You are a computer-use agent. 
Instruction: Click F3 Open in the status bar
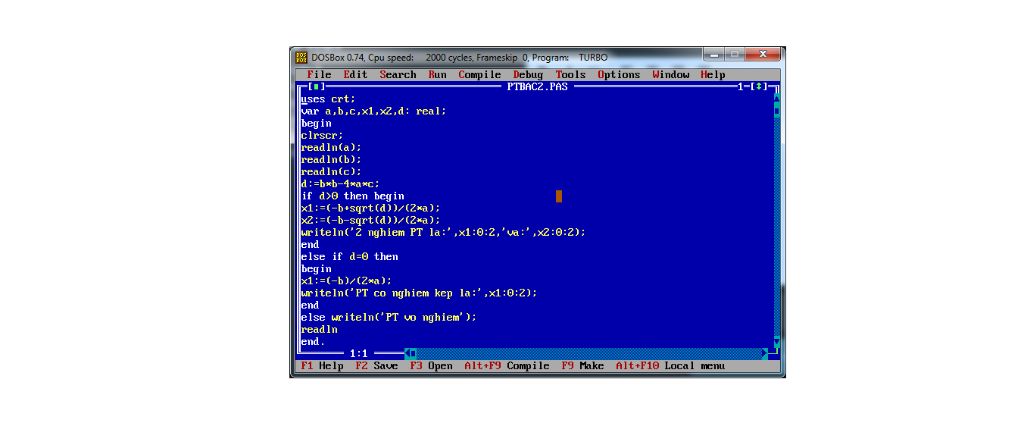click(432, 366)
